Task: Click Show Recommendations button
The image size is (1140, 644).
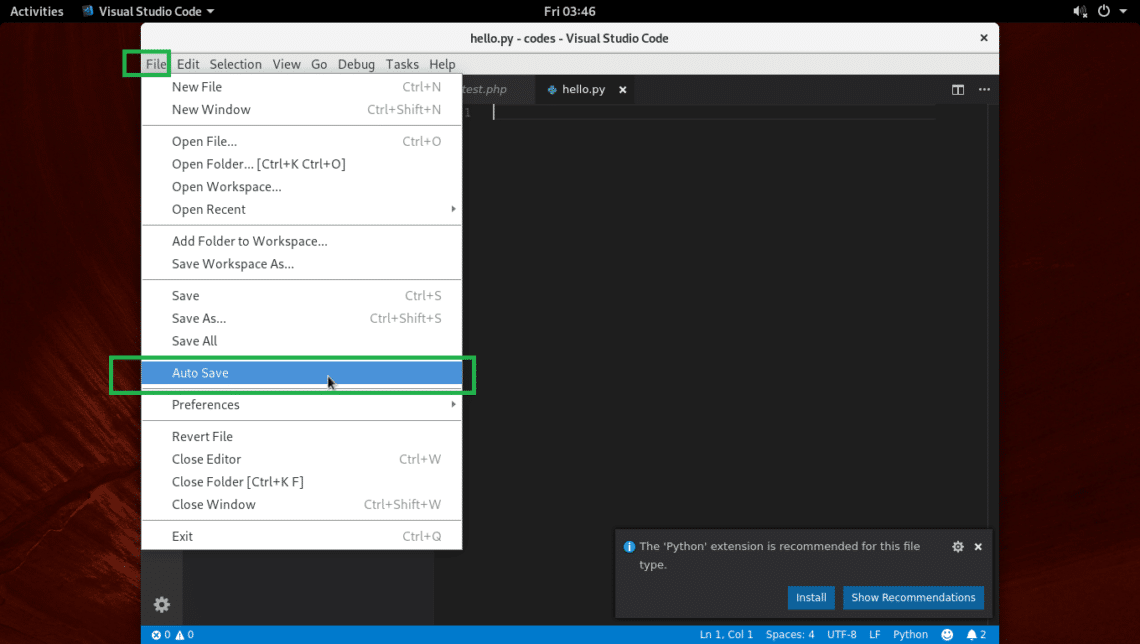Action: pos(913,597)
